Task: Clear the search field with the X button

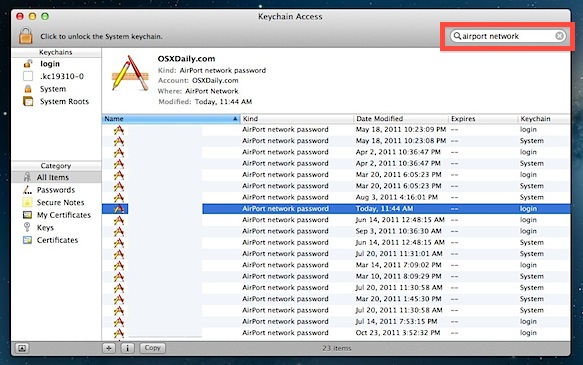Action: (559, 36)
